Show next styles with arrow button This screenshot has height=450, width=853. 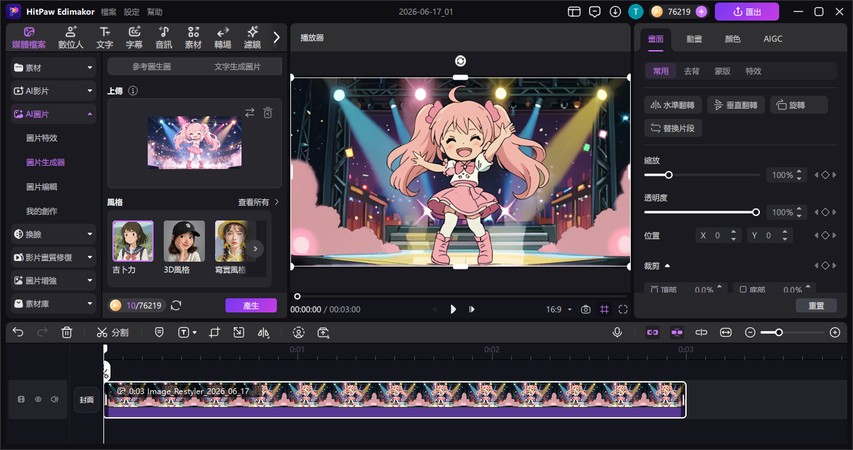[x=255, y=249]
